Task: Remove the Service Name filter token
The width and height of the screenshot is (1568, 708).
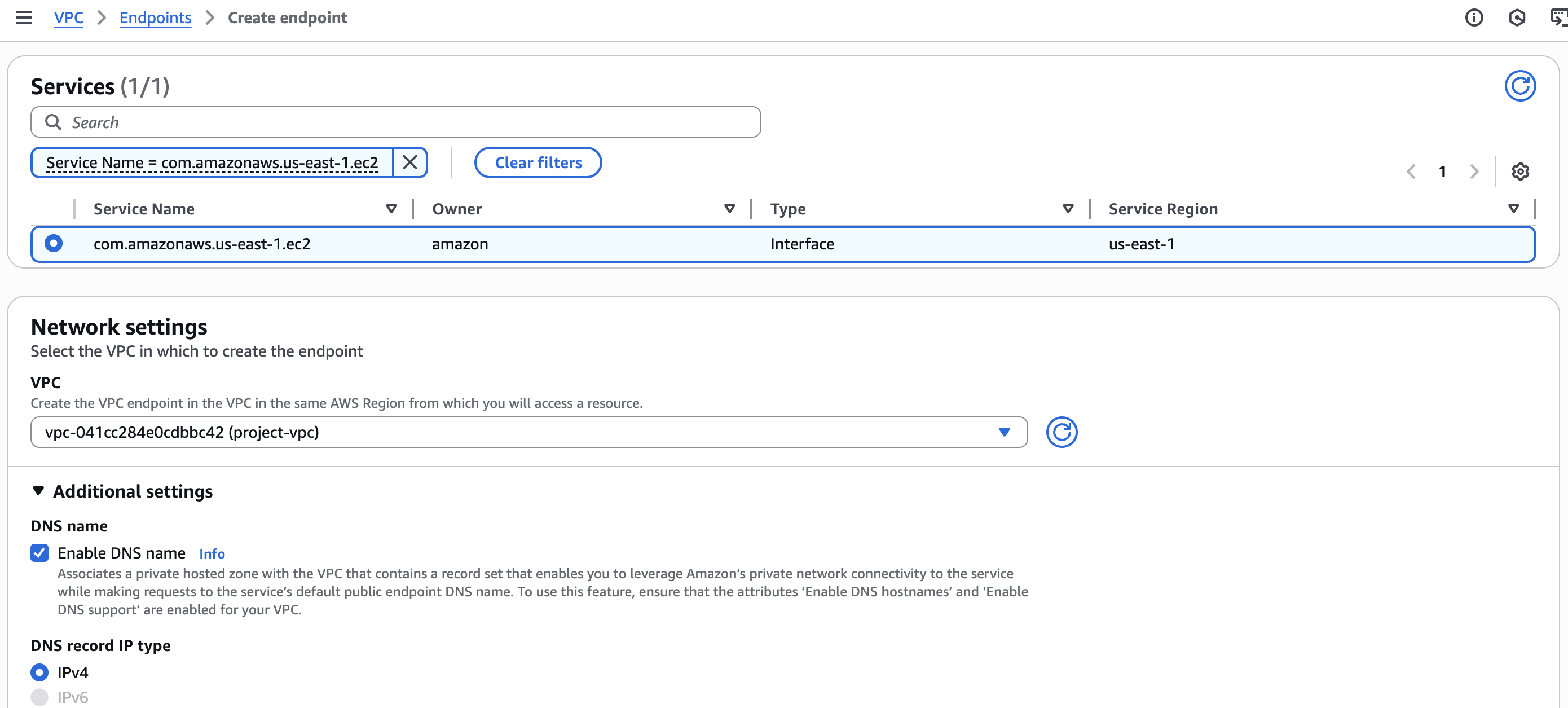Action: pos(409,162)
